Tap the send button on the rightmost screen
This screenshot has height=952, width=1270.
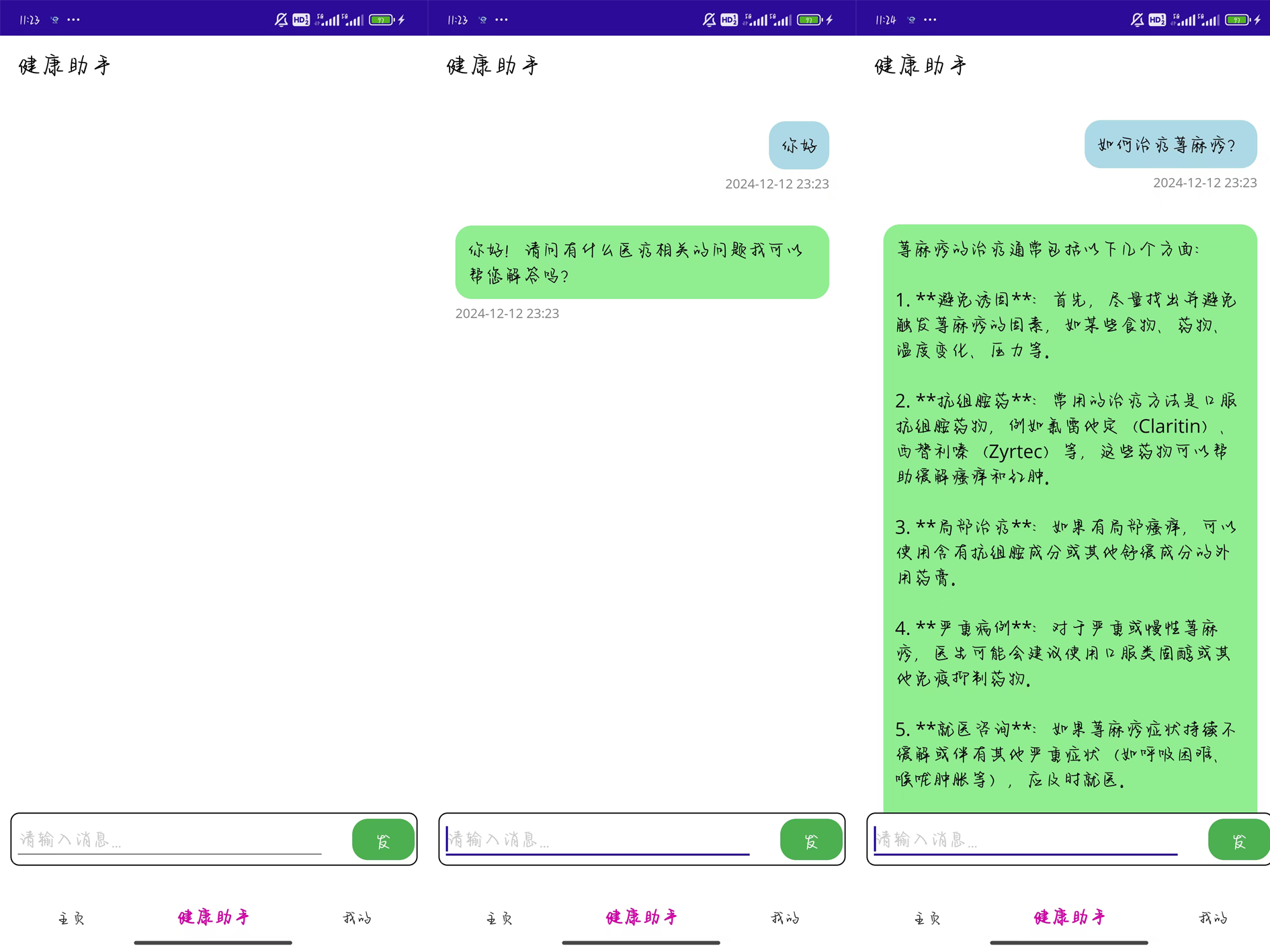pos(1238,840)
